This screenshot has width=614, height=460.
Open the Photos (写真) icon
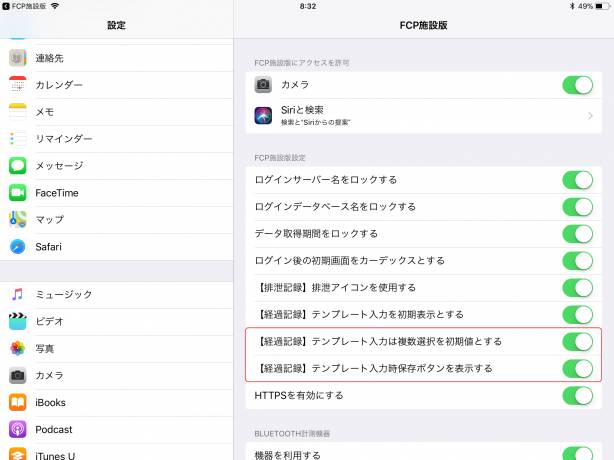(x=18, y=348)
